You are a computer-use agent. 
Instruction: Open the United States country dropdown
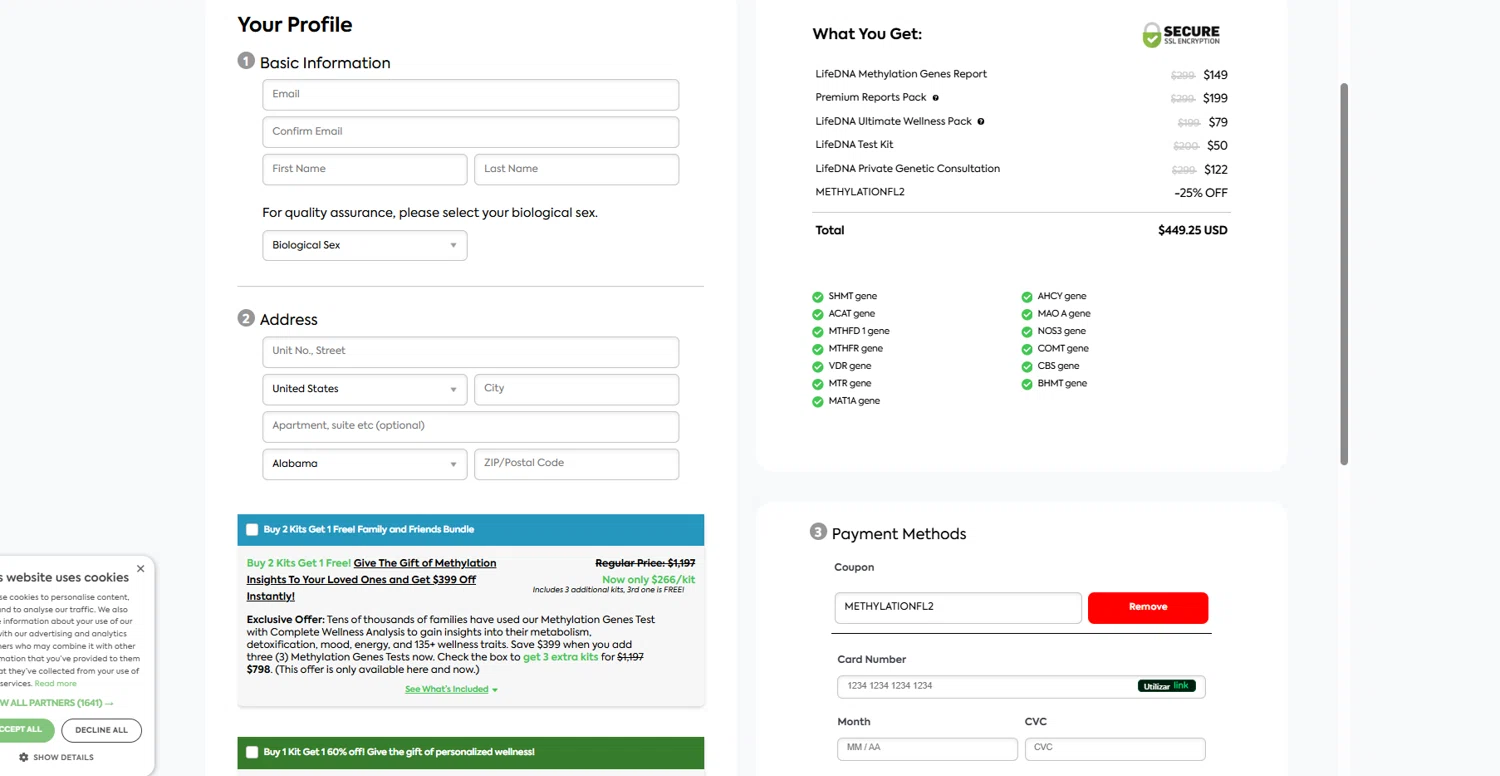pyautogui.click(x=365, y=389)
